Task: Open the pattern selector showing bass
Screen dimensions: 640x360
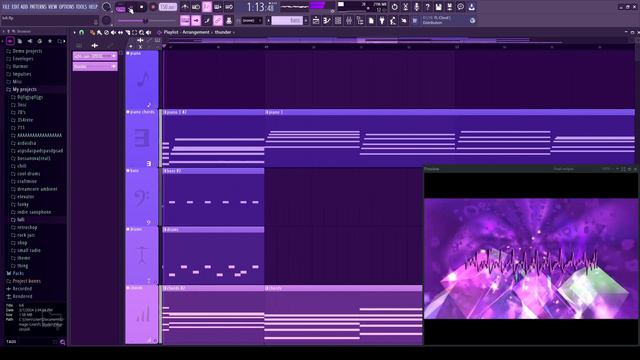Action: point(287,20)
